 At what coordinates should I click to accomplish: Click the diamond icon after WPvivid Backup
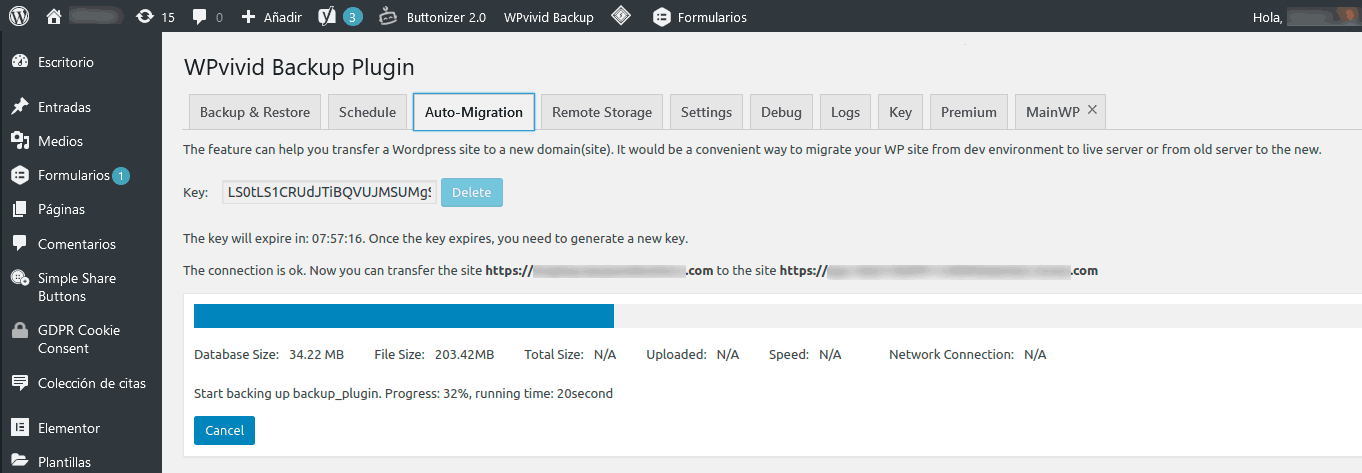point(621,16)
